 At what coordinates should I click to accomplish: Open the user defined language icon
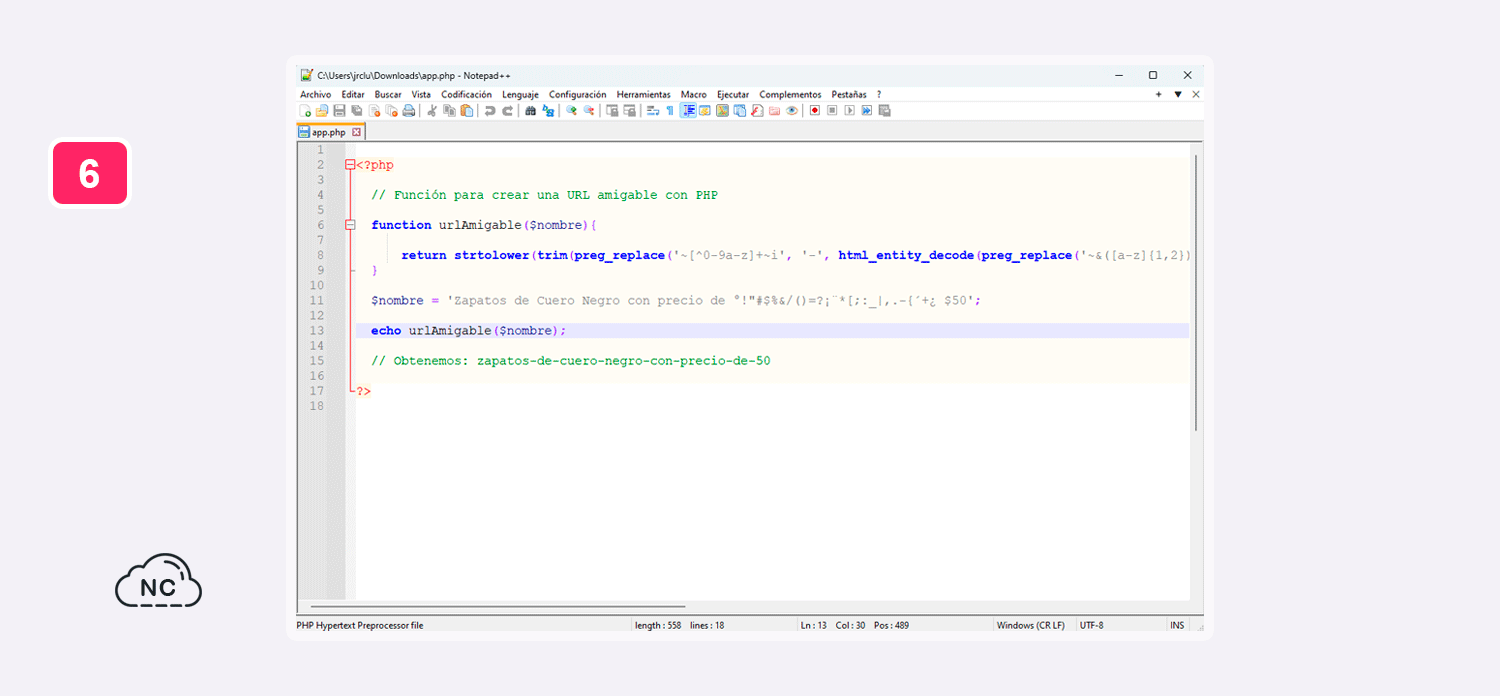point(704,111)
